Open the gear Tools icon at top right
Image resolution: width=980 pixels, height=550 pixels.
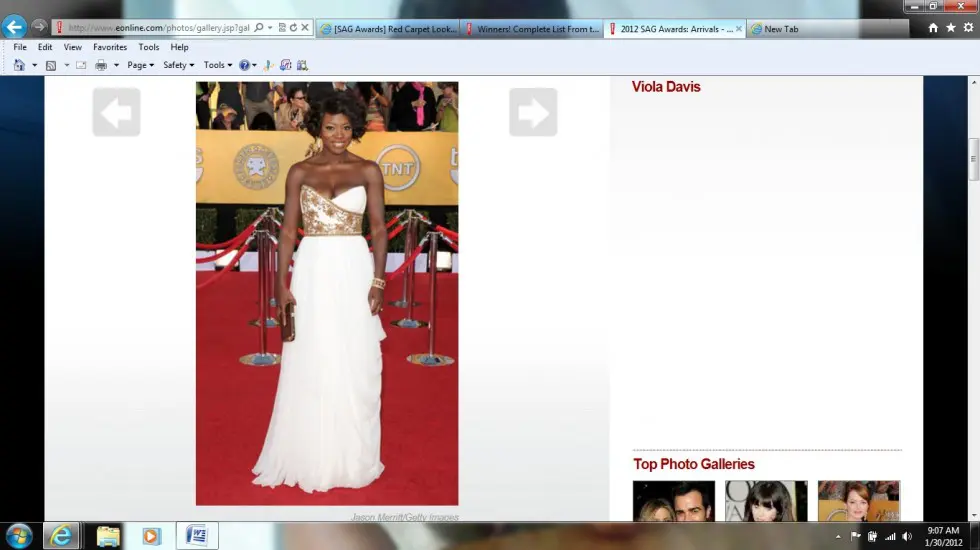pyautogui.click(x=968, y=28)
